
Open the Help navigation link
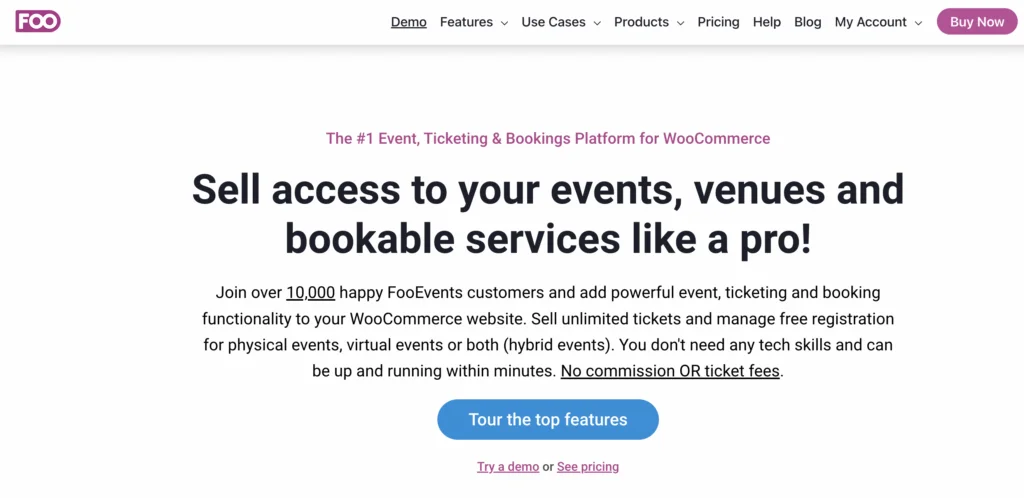point(767,22)
